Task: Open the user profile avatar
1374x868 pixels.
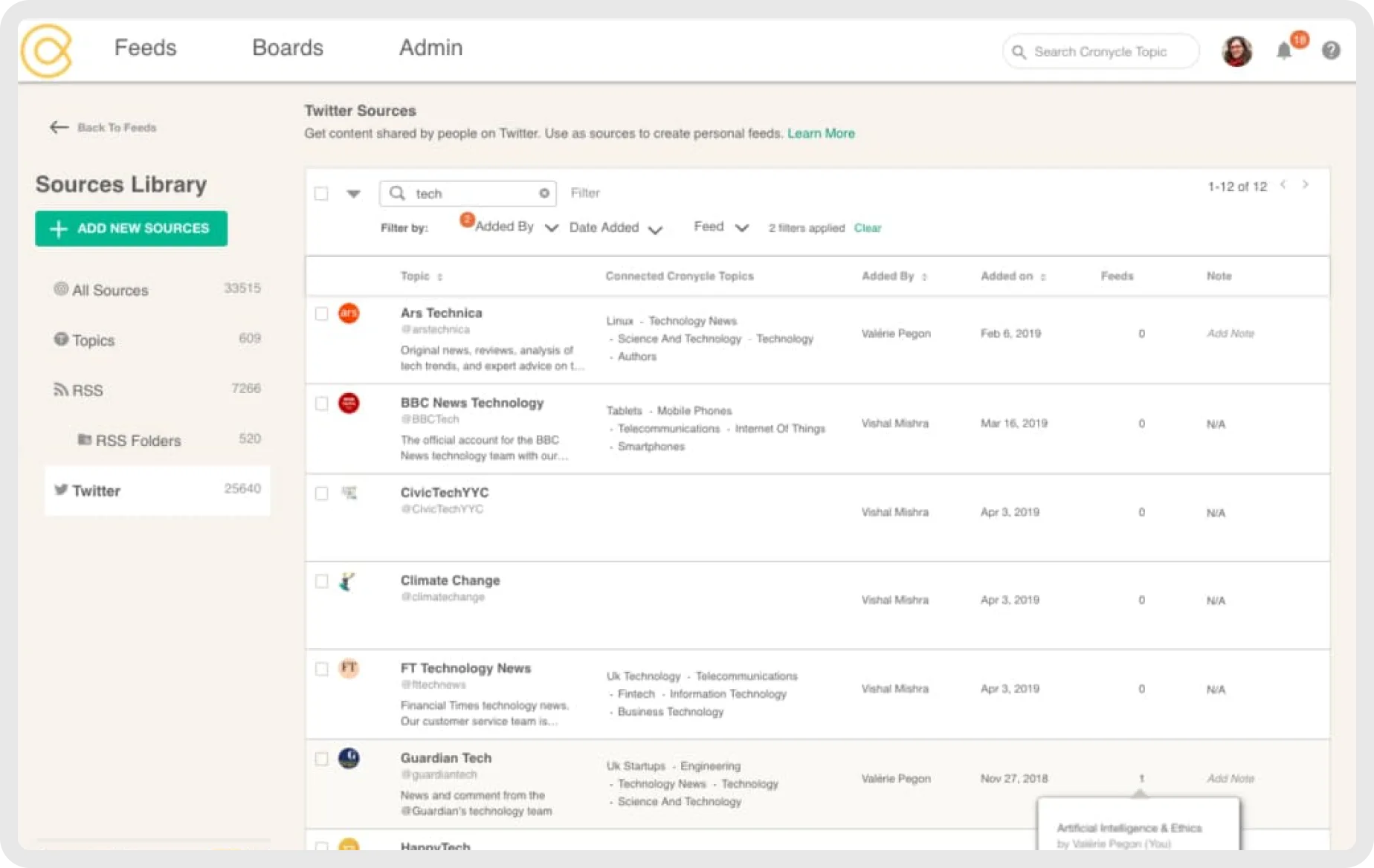Action: (x=1237, y=51)
